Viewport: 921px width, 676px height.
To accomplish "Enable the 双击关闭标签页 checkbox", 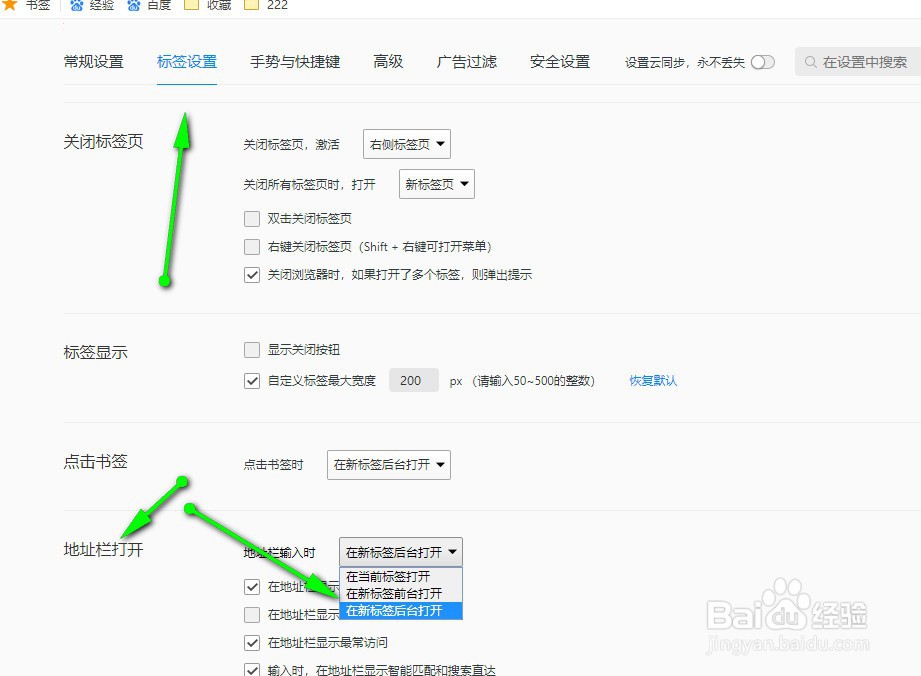I will click(x=252, y=218).
